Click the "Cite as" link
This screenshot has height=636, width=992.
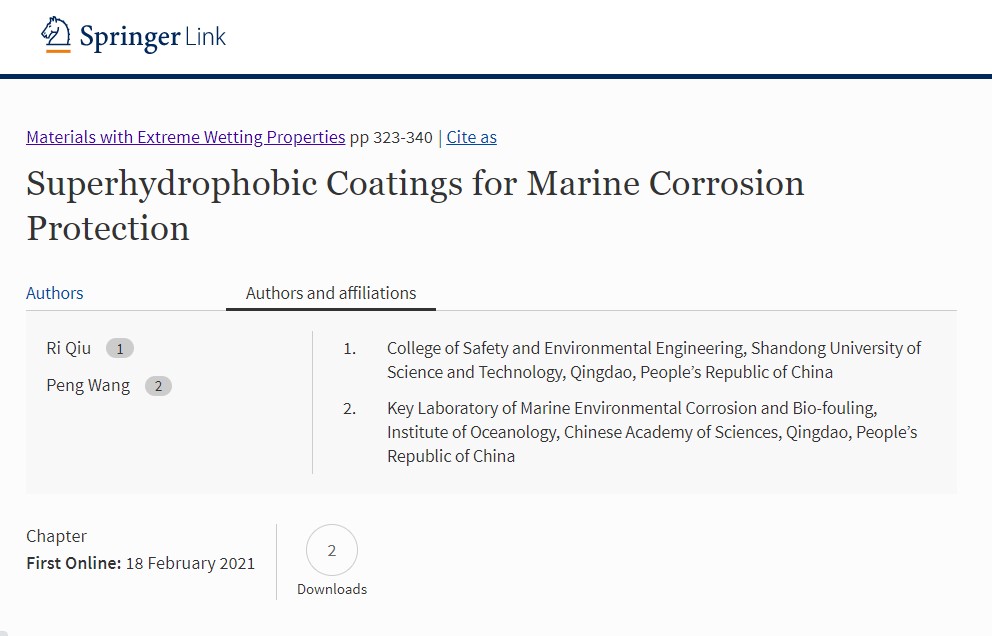[x=471, y=137]
